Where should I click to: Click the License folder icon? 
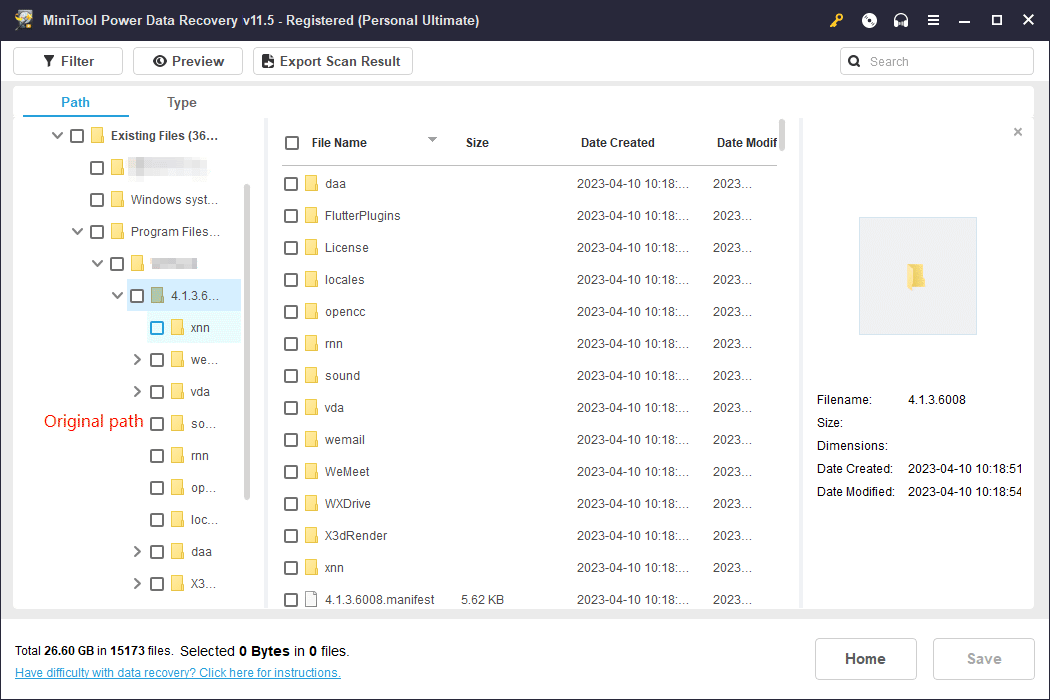(311, 248)
